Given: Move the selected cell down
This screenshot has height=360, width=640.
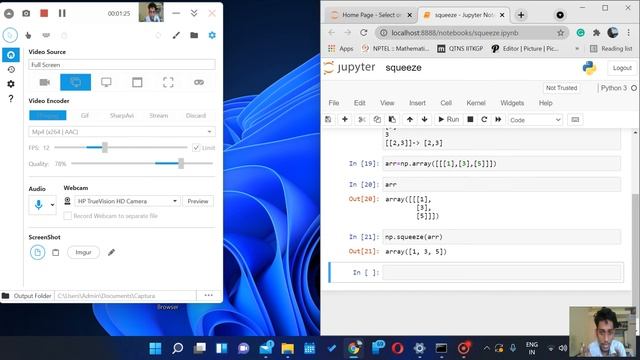Looking at the screenshot, I should [x=424, y=120].
